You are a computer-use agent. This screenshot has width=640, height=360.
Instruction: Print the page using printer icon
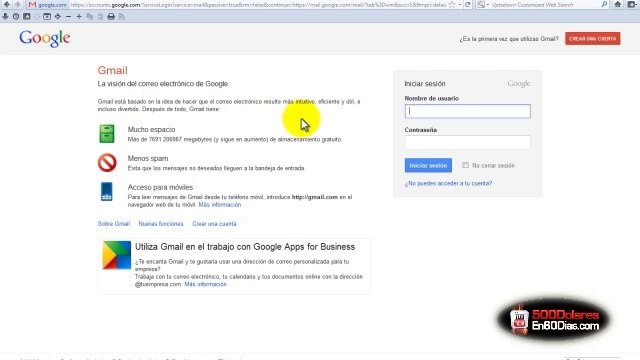point(111,17)
